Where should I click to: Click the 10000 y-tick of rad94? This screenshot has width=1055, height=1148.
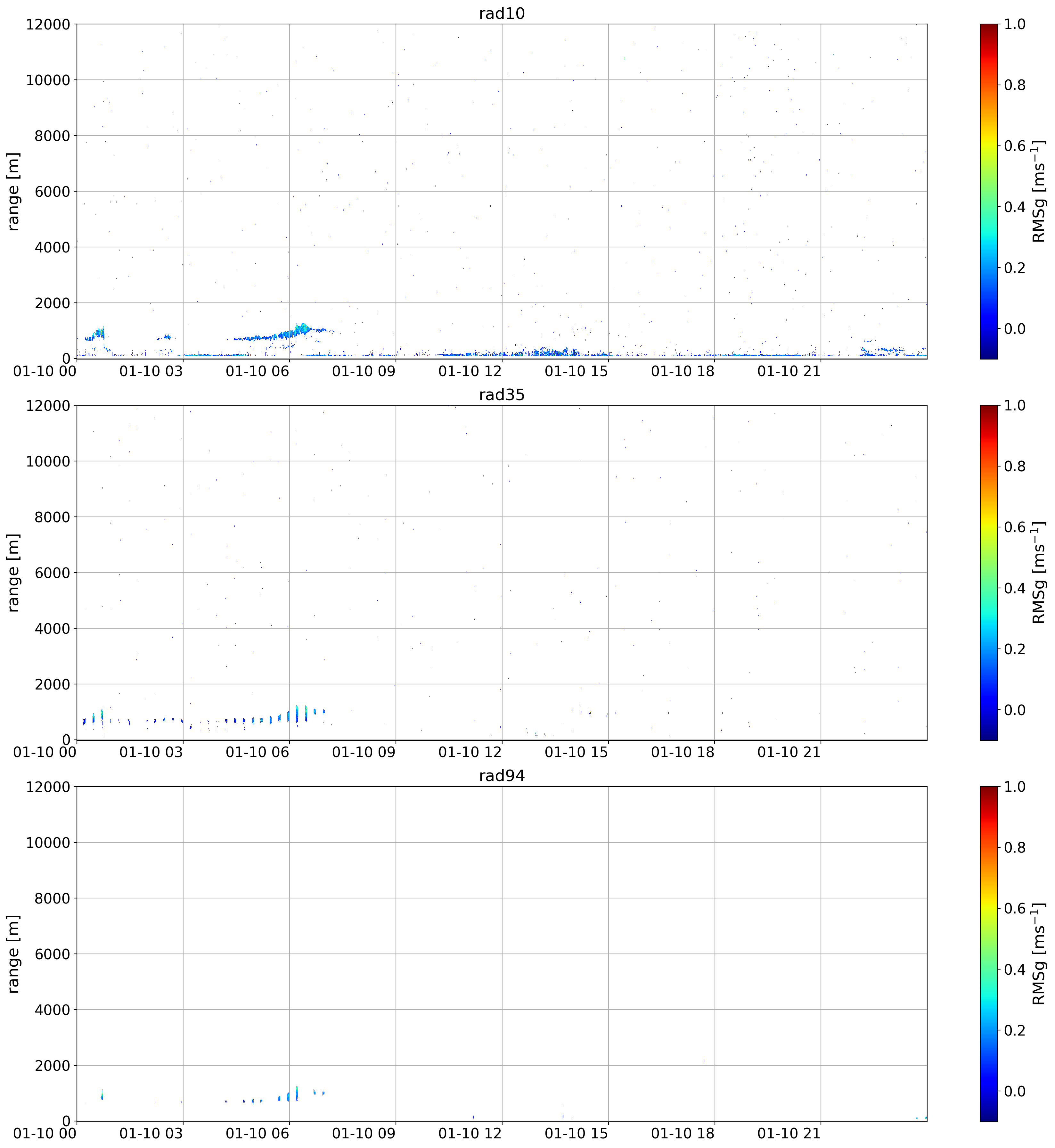coord(48,842)
